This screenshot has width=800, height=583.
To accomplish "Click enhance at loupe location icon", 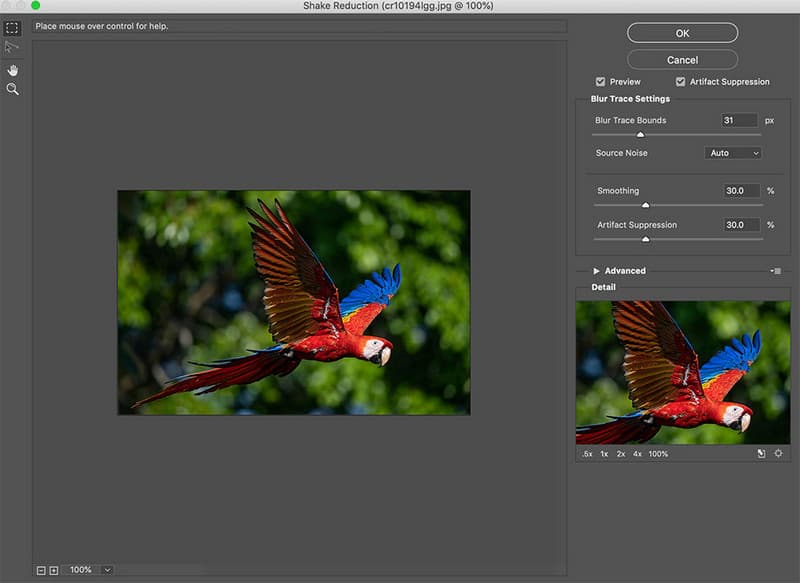I will [778, 454].
